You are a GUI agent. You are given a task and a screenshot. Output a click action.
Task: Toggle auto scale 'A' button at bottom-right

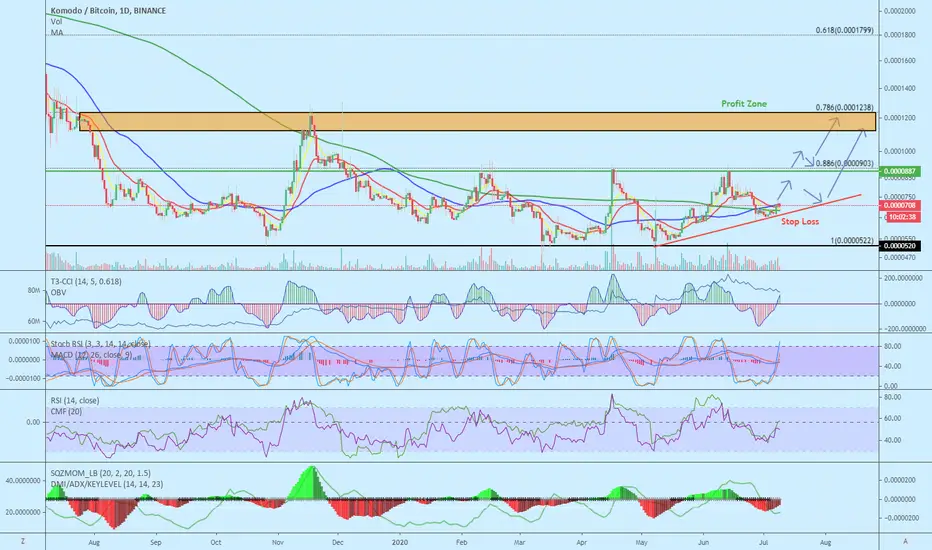click(905, 541)
